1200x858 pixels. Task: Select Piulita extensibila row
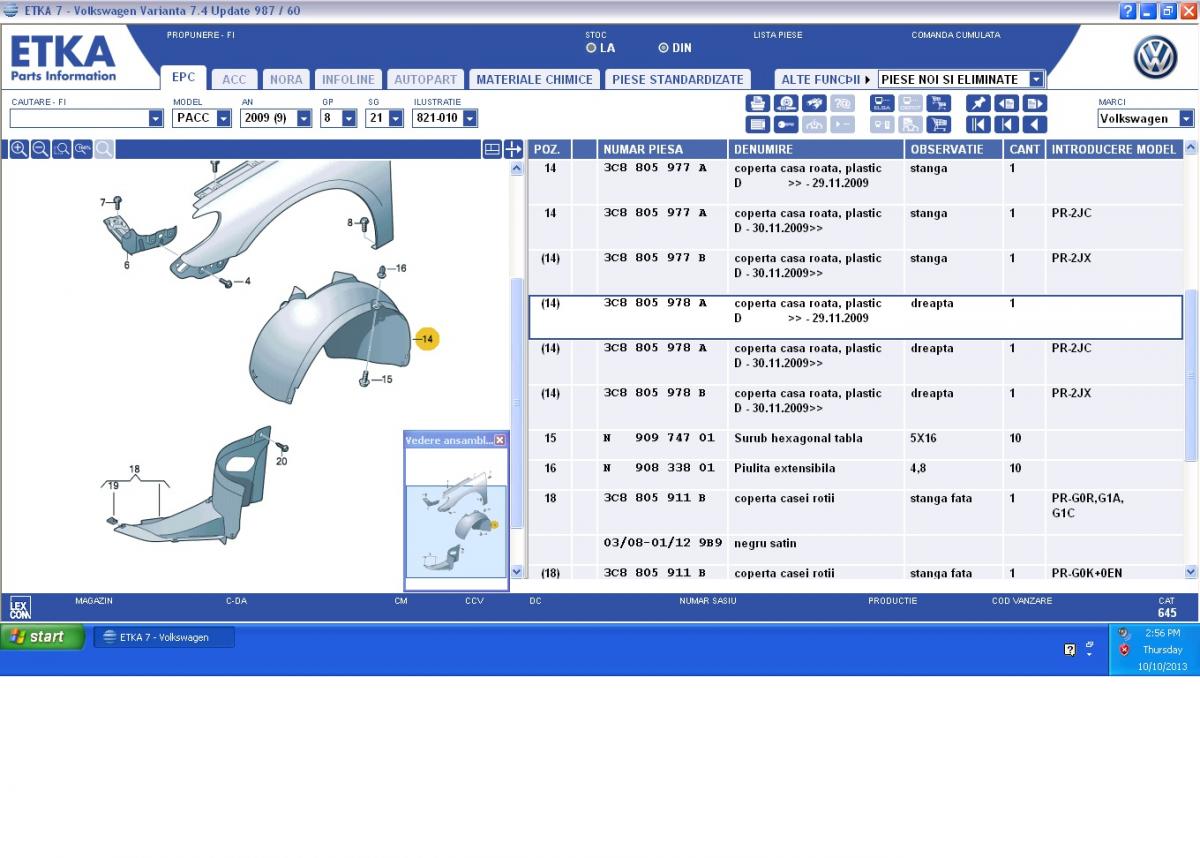(x=855, y=474)
